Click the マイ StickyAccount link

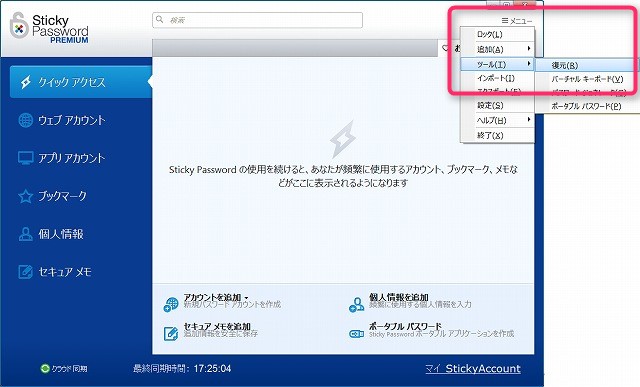tap(473, 369)
